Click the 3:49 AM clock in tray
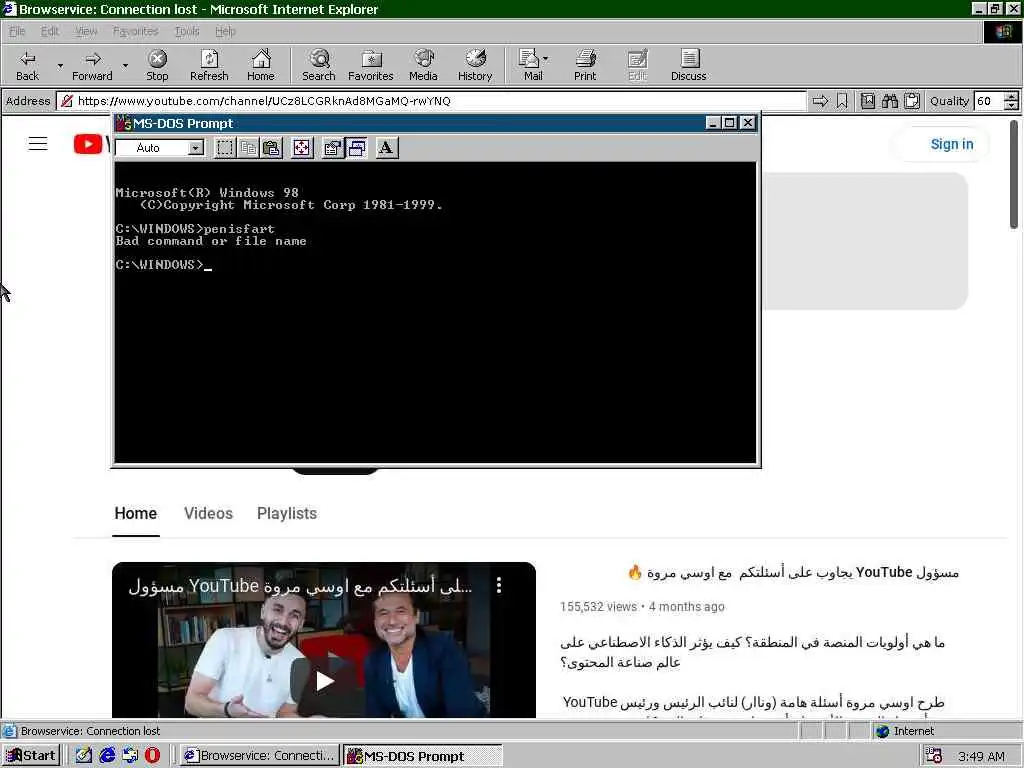Screen dimensions: 1024x768 pyautogui.click(x=981, y=756)
